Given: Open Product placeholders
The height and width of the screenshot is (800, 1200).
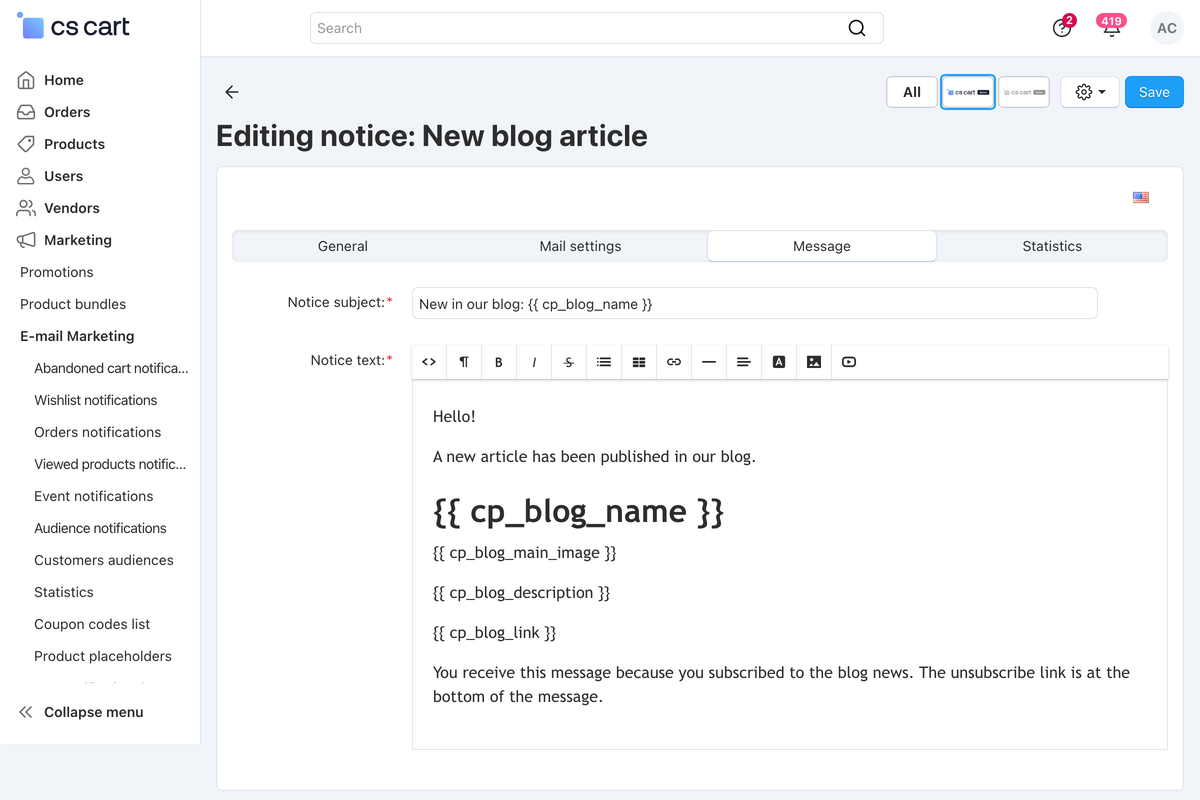Looking at the screenshot, I should pos(103,656).
